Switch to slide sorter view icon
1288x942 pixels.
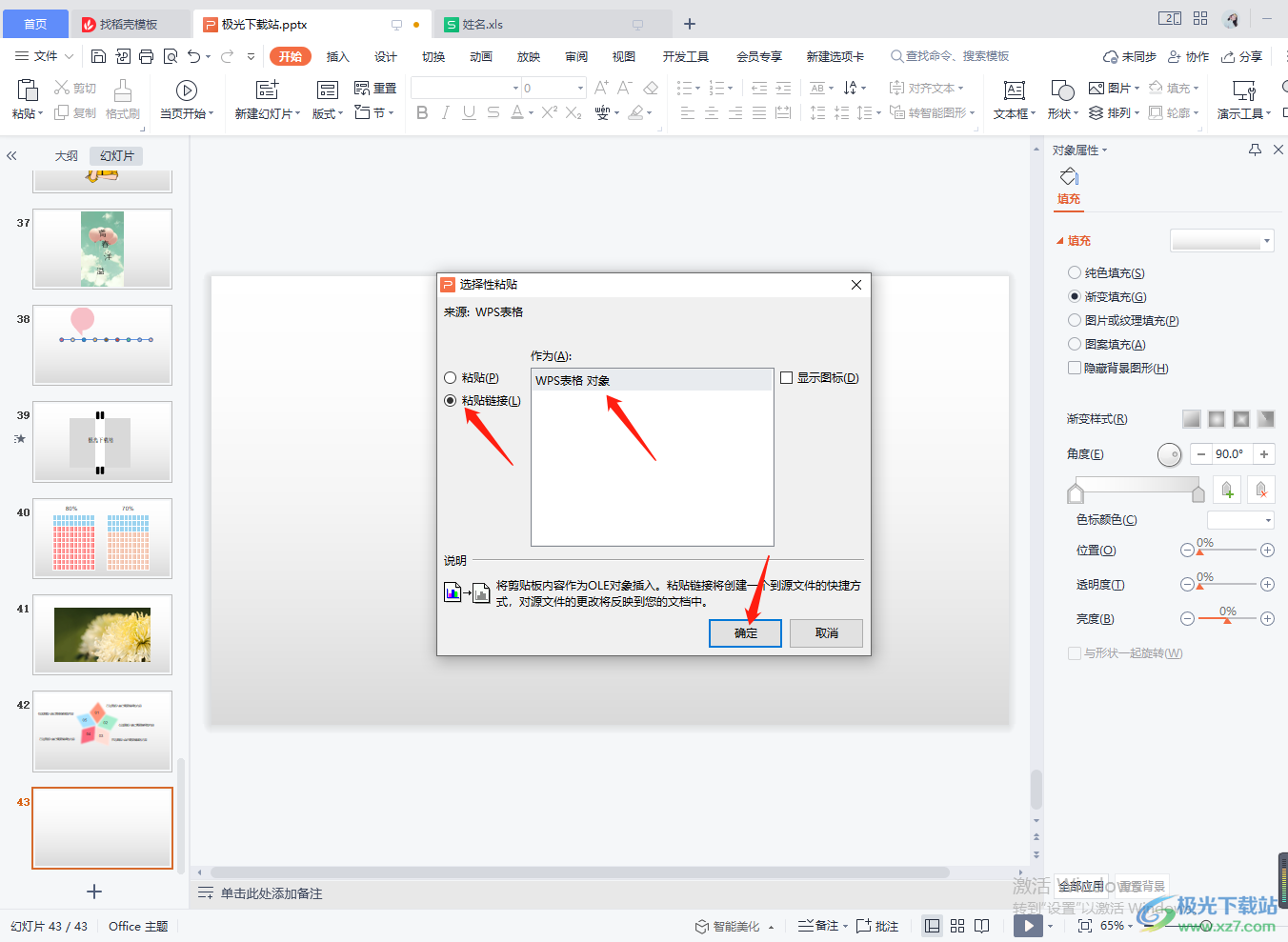pyautogui.click(x=957, y=926)
